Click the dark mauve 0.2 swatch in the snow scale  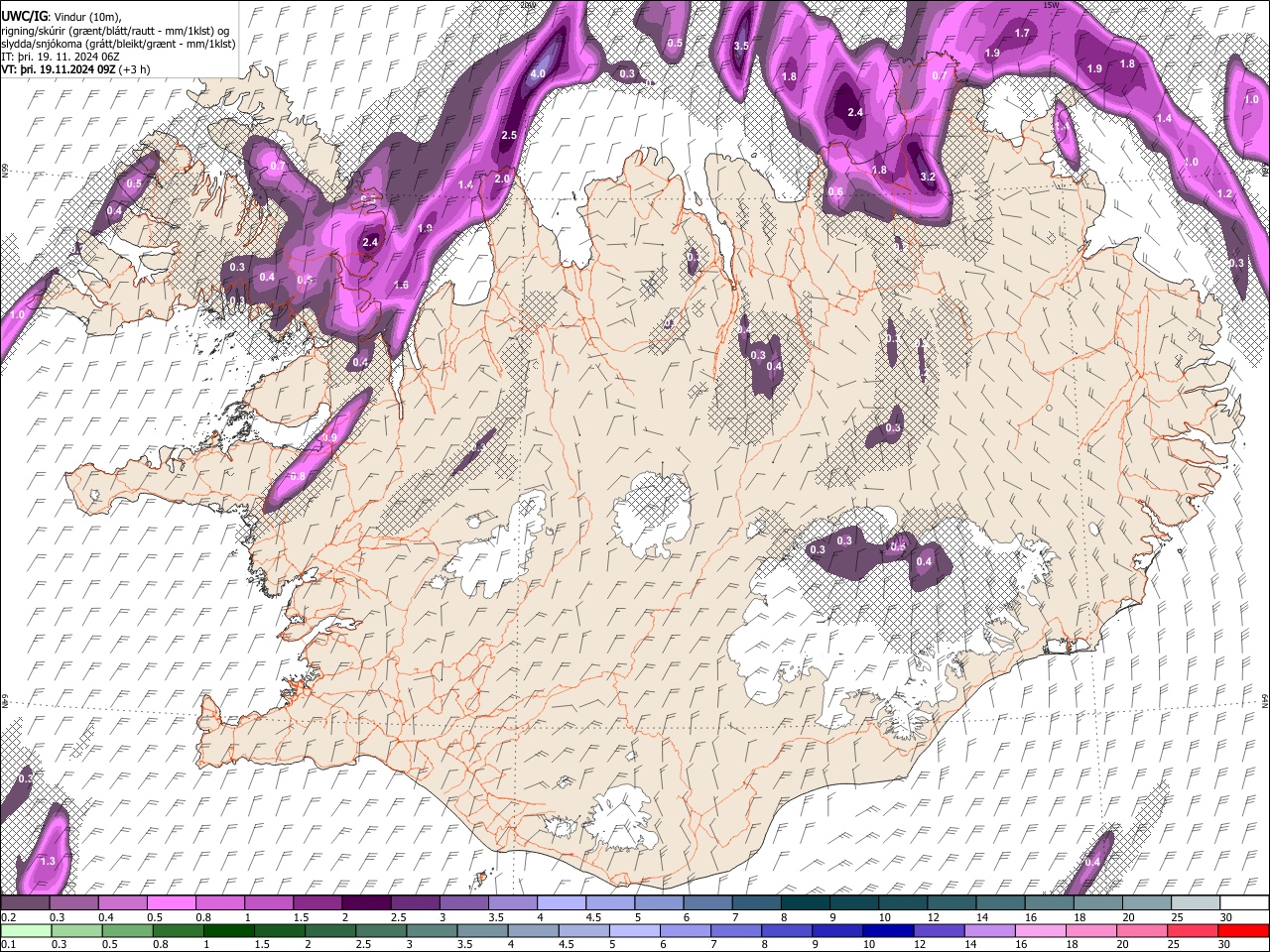[24, 903]
